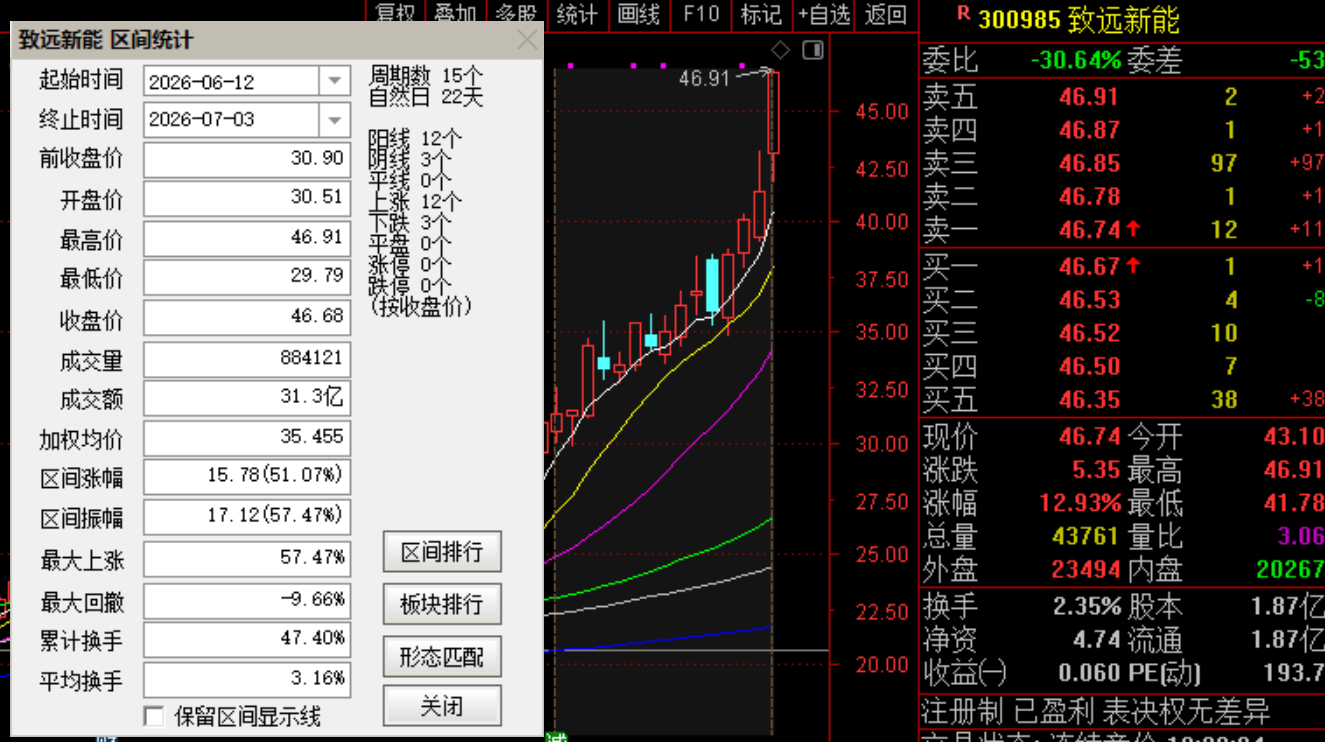Enable 保留区间显示线 checkbox
Viewport: 1325px width, 742px height.
[x=154, y=716]
